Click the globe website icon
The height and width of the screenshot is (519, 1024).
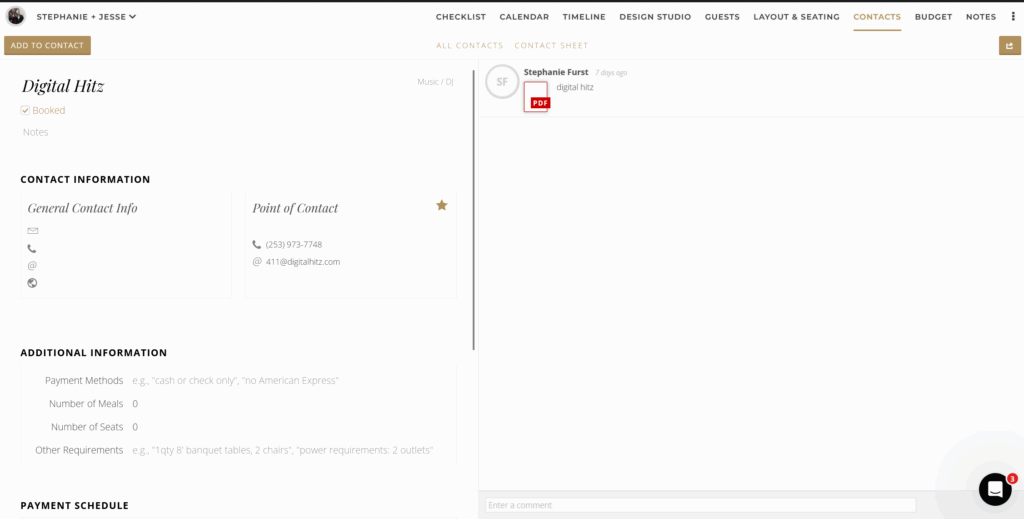pyautogui.click(x=32, y=283)
